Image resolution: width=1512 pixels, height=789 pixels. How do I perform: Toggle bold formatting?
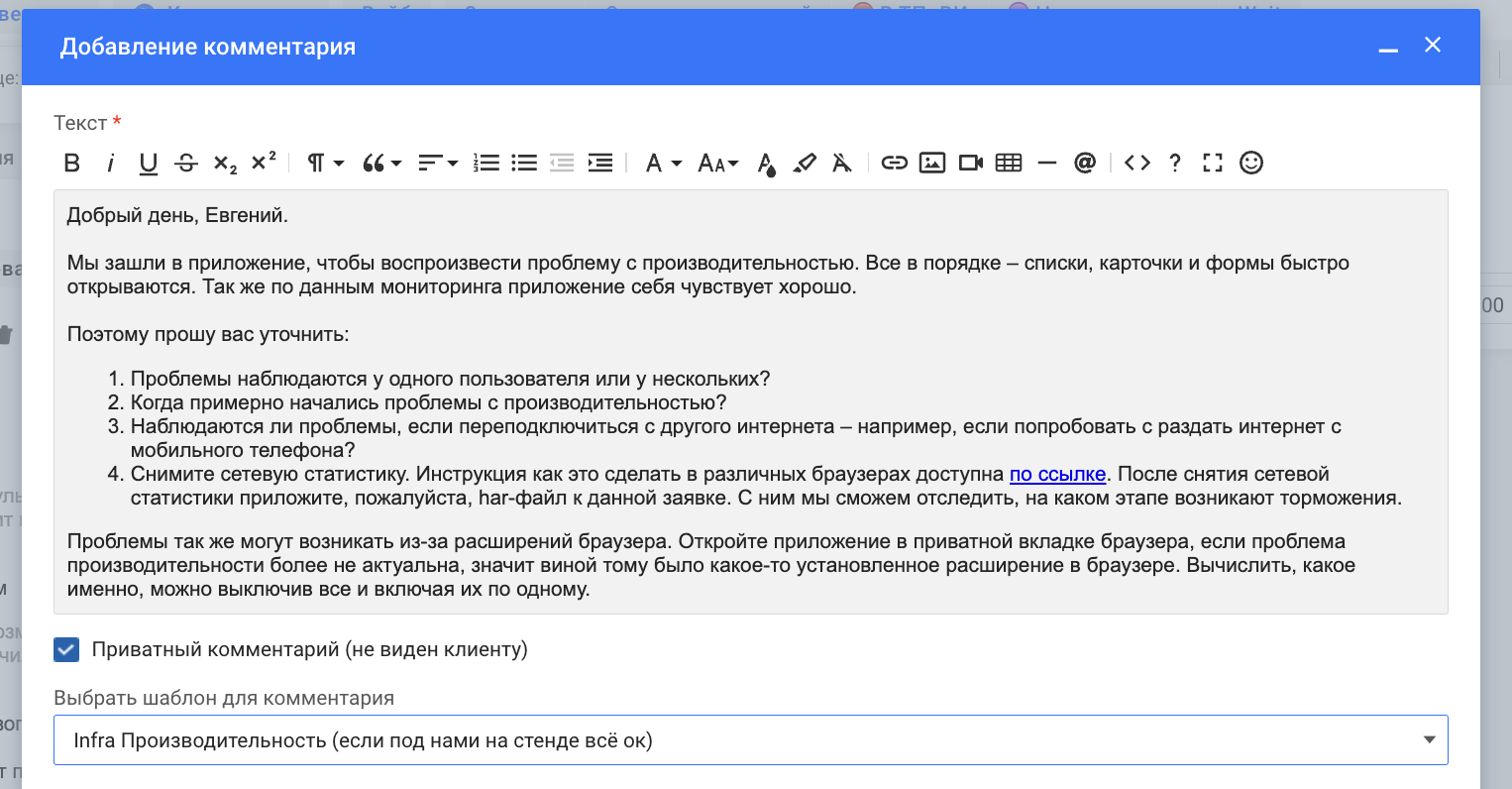point(71,163)
